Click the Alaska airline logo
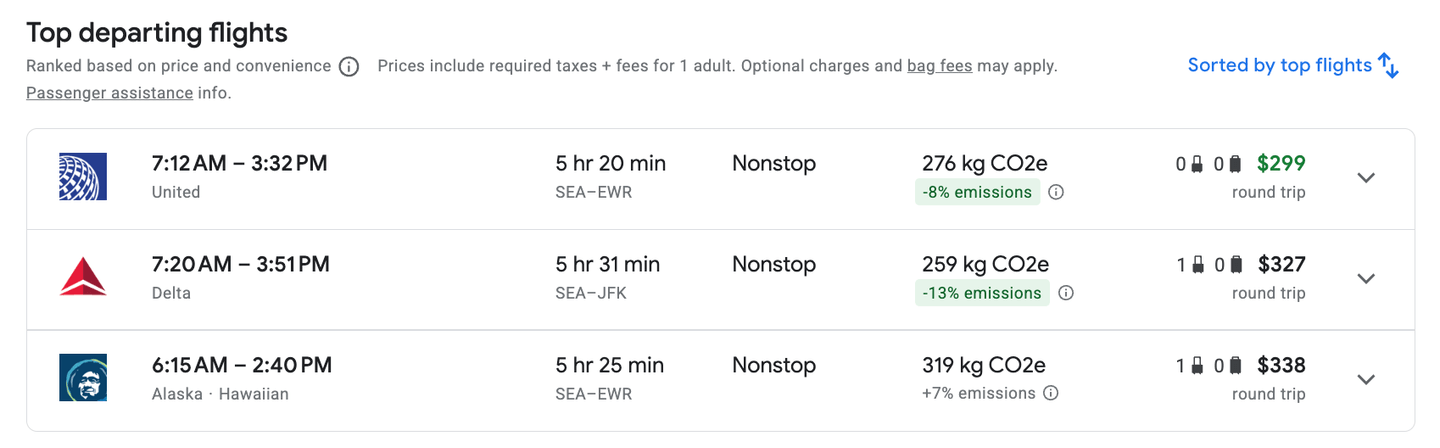The width and height of the screenshot is (1440, 448). tap(83, 379)
